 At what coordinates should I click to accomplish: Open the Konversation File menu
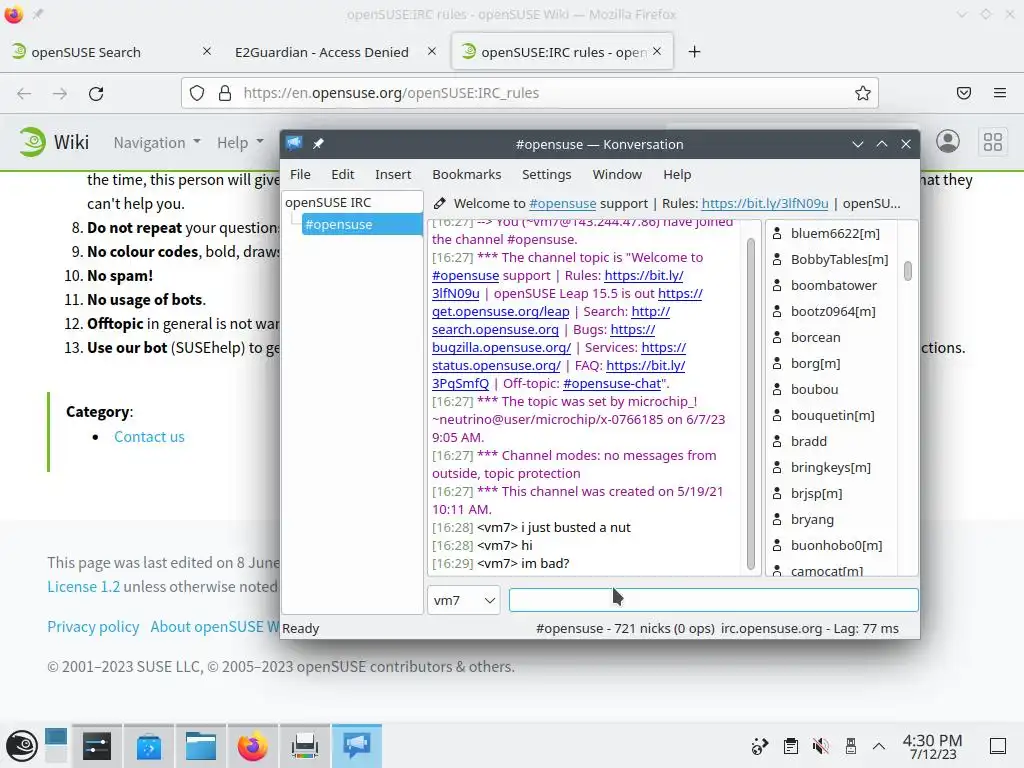(x=300, y=174)
